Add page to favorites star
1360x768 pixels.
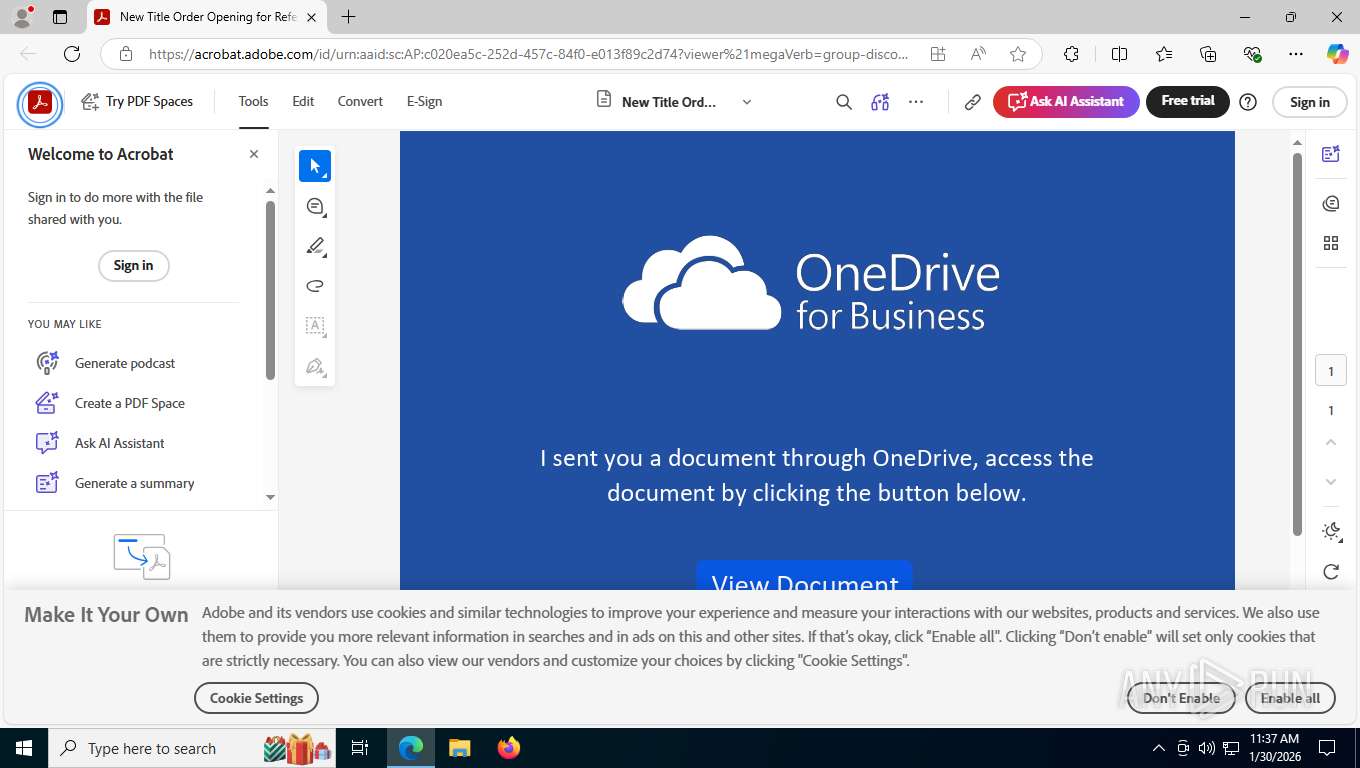tap(1018, 54)
